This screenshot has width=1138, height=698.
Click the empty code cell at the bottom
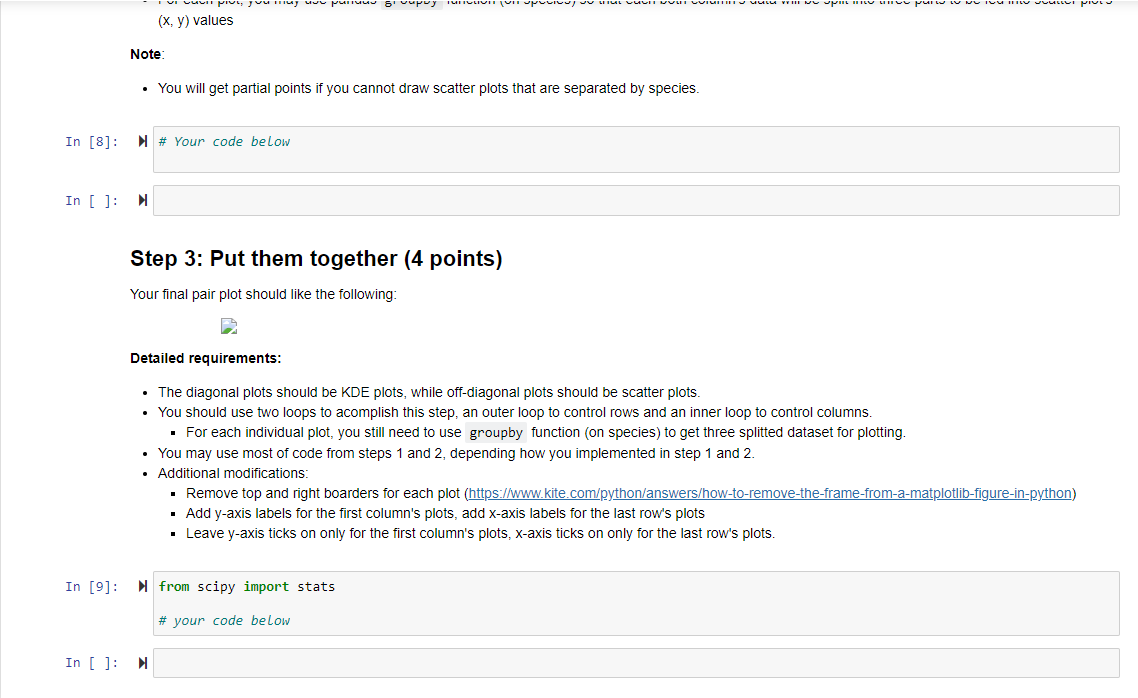pyautogui.click(x=636, y=662)
